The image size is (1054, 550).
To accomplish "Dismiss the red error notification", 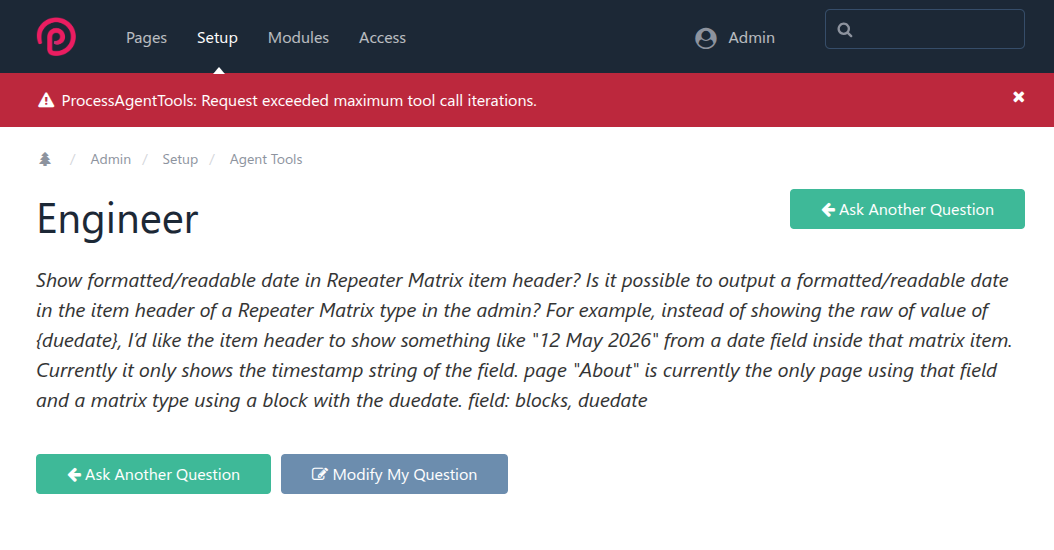I will [1018, 97].
